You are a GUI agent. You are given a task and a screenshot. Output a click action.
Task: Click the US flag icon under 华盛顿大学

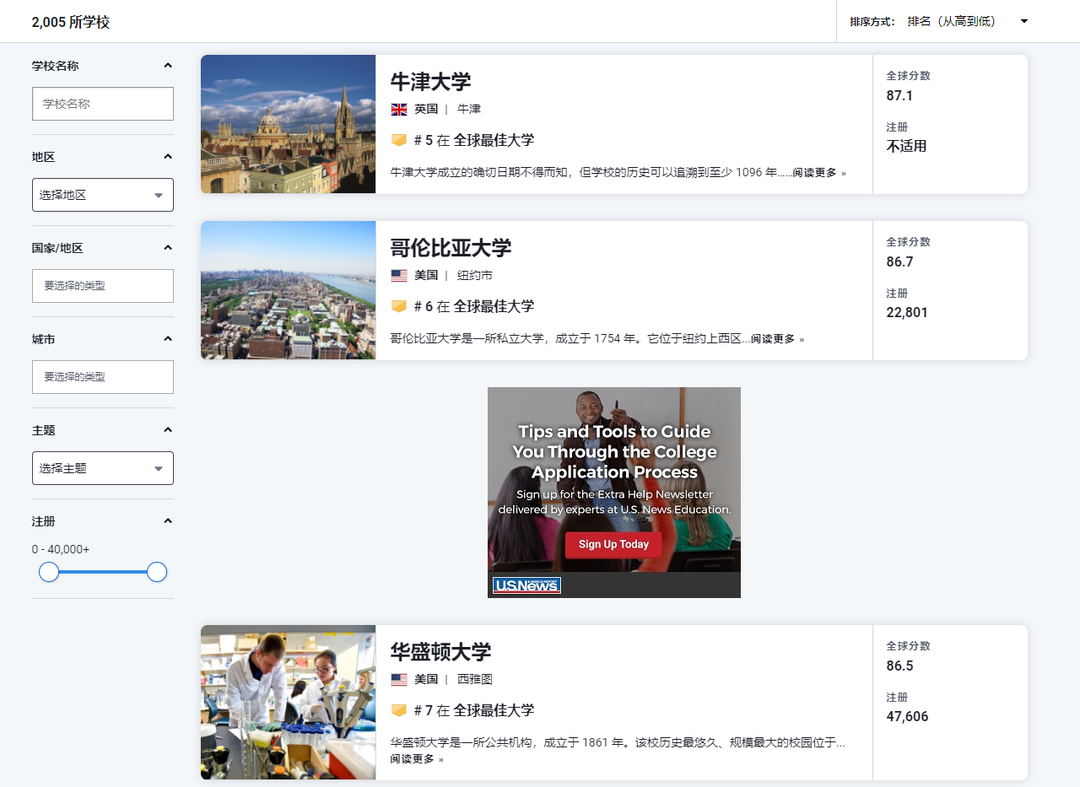click(x=399, y=680)
